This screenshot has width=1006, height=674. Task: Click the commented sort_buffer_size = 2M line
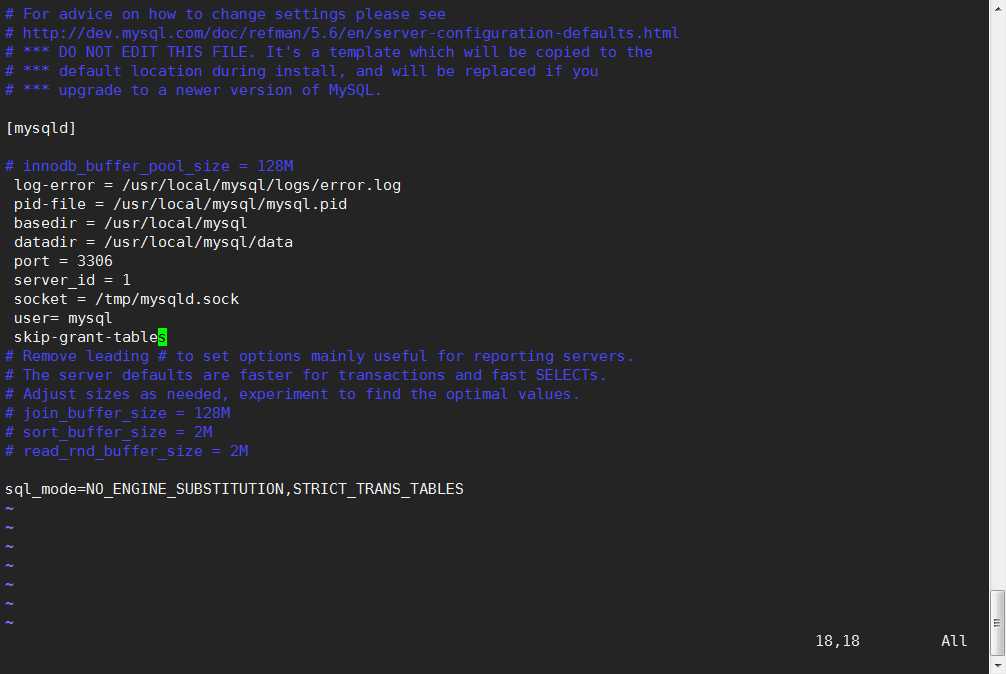(108, 432)
